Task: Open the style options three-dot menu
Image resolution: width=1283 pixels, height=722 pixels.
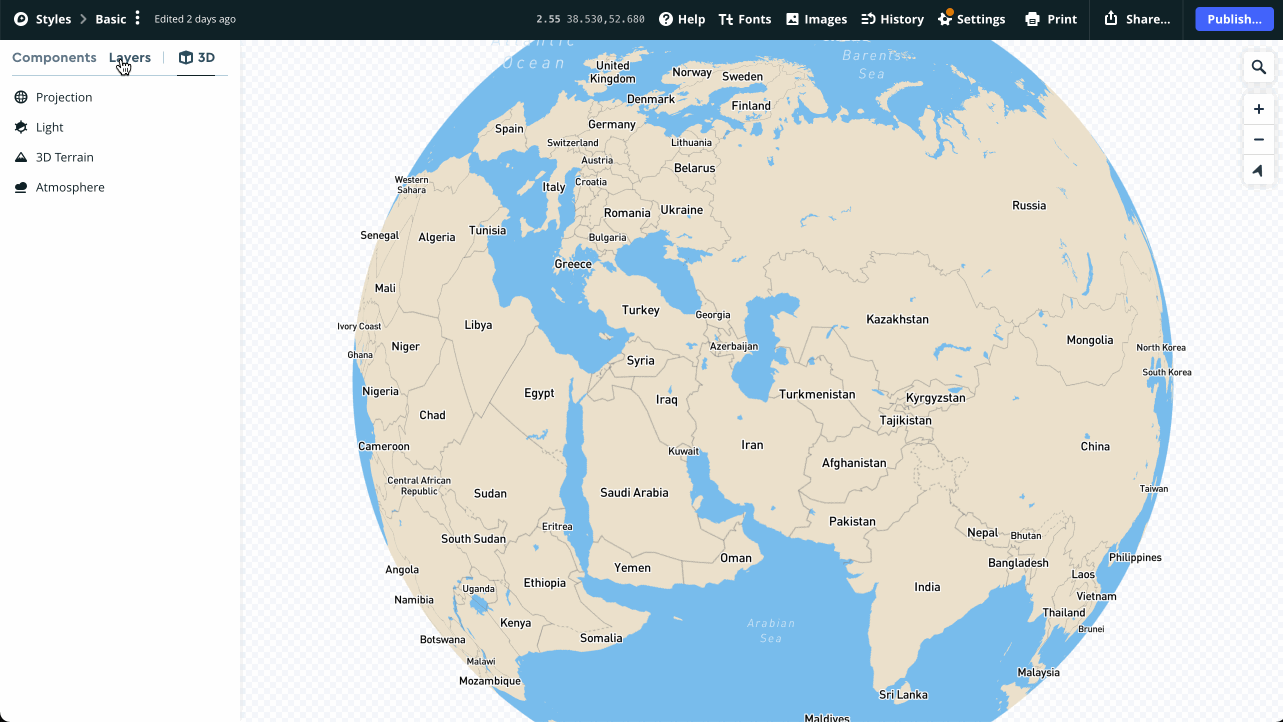Action: click(138, 19)
